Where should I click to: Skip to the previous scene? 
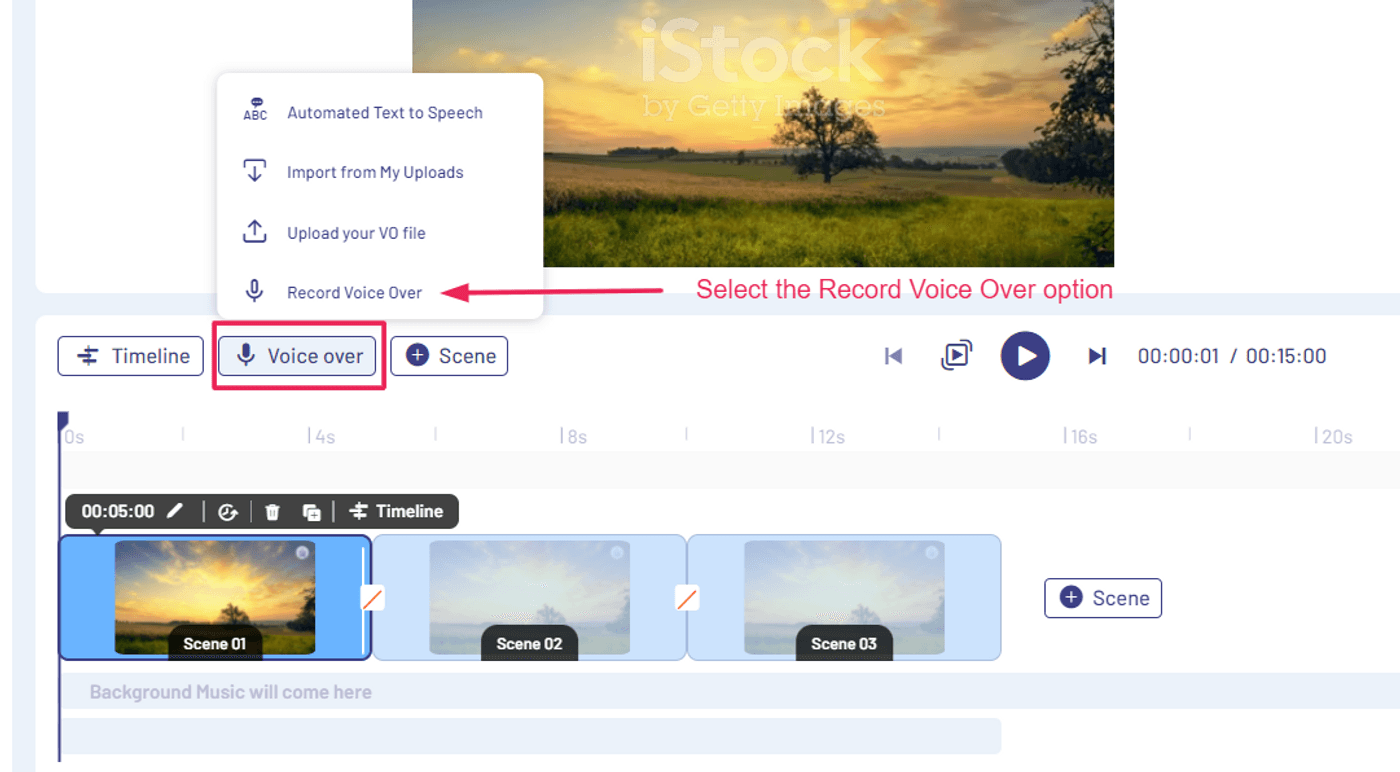tap(894, 356)
